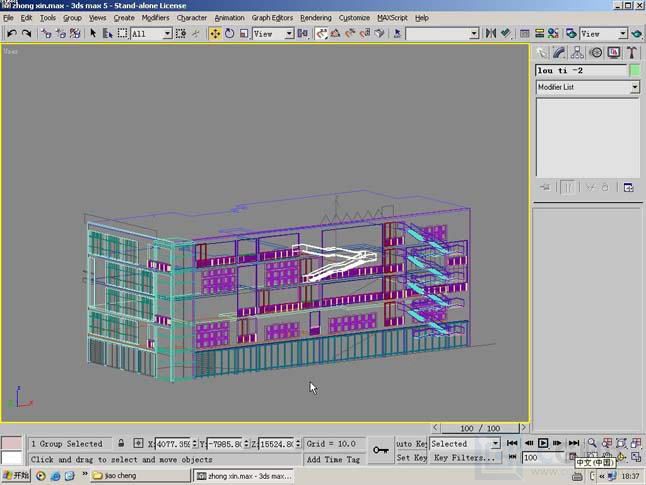646x485 pixels.
Task: Open the Curve Editor from the toolbar
Action: 524,33
